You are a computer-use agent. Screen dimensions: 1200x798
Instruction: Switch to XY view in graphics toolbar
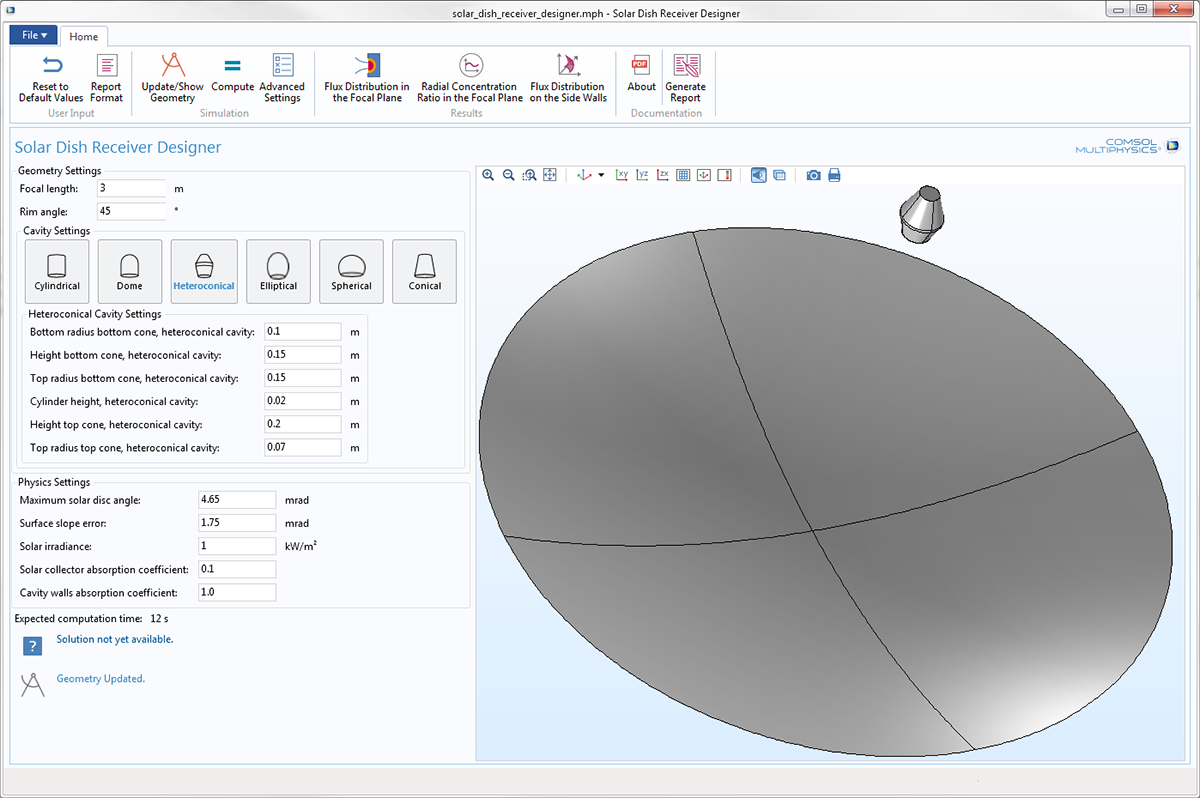click(x=622, y=175)
